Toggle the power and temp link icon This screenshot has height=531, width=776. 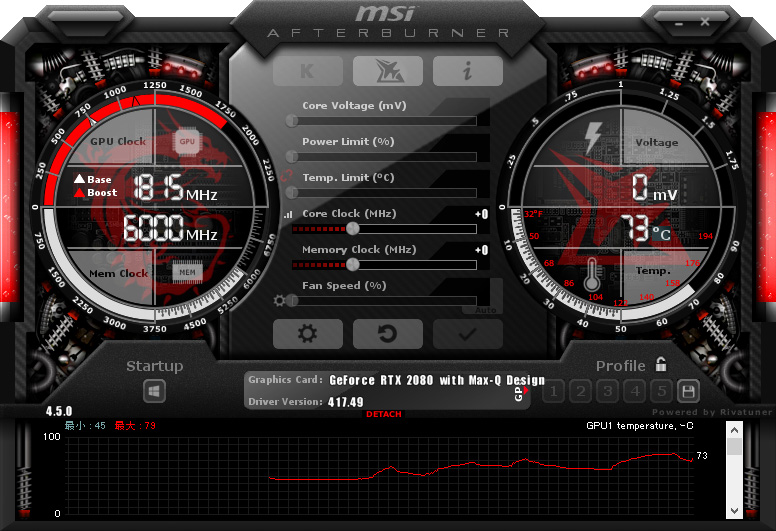287,175
